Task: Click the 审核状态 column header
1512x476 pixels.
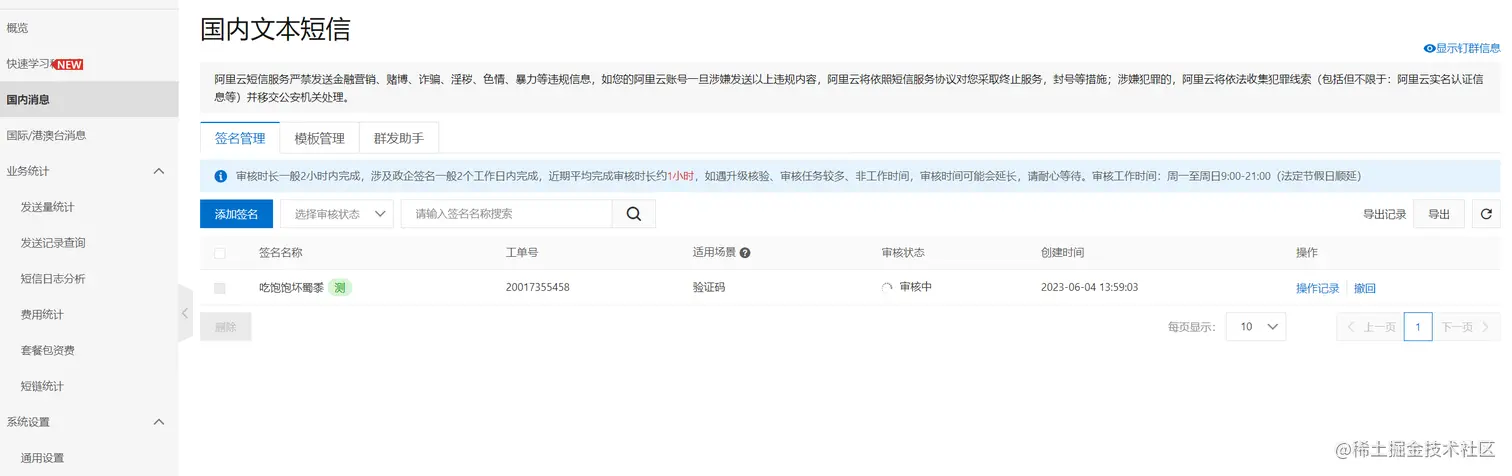Action: pyautogui.click(x=903, y=253)
